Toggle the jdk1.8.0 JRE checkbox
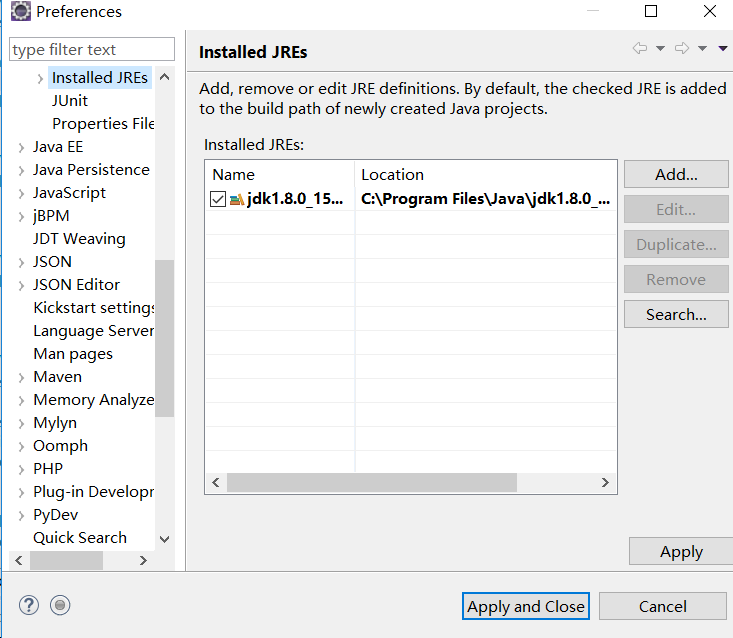Image resolution: width=733 pixels, height=638 pixels. (218, 199)
